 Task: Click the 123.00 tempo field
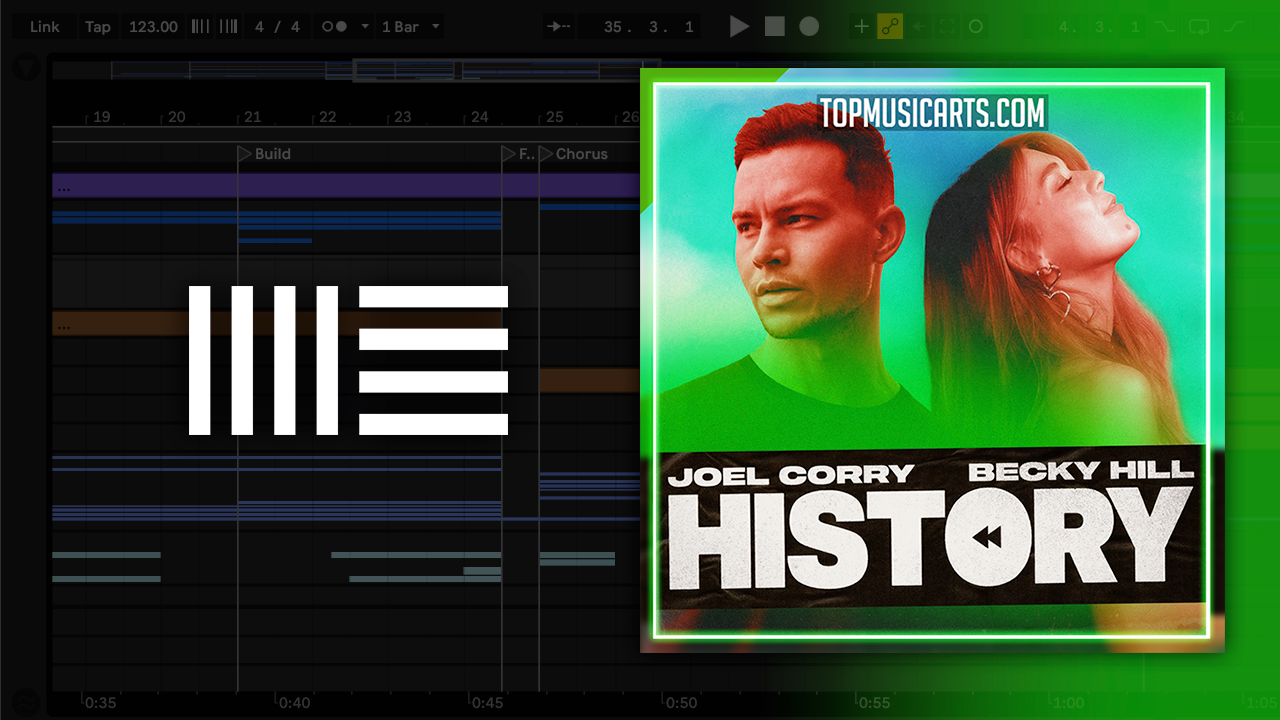tap(153, 27)
